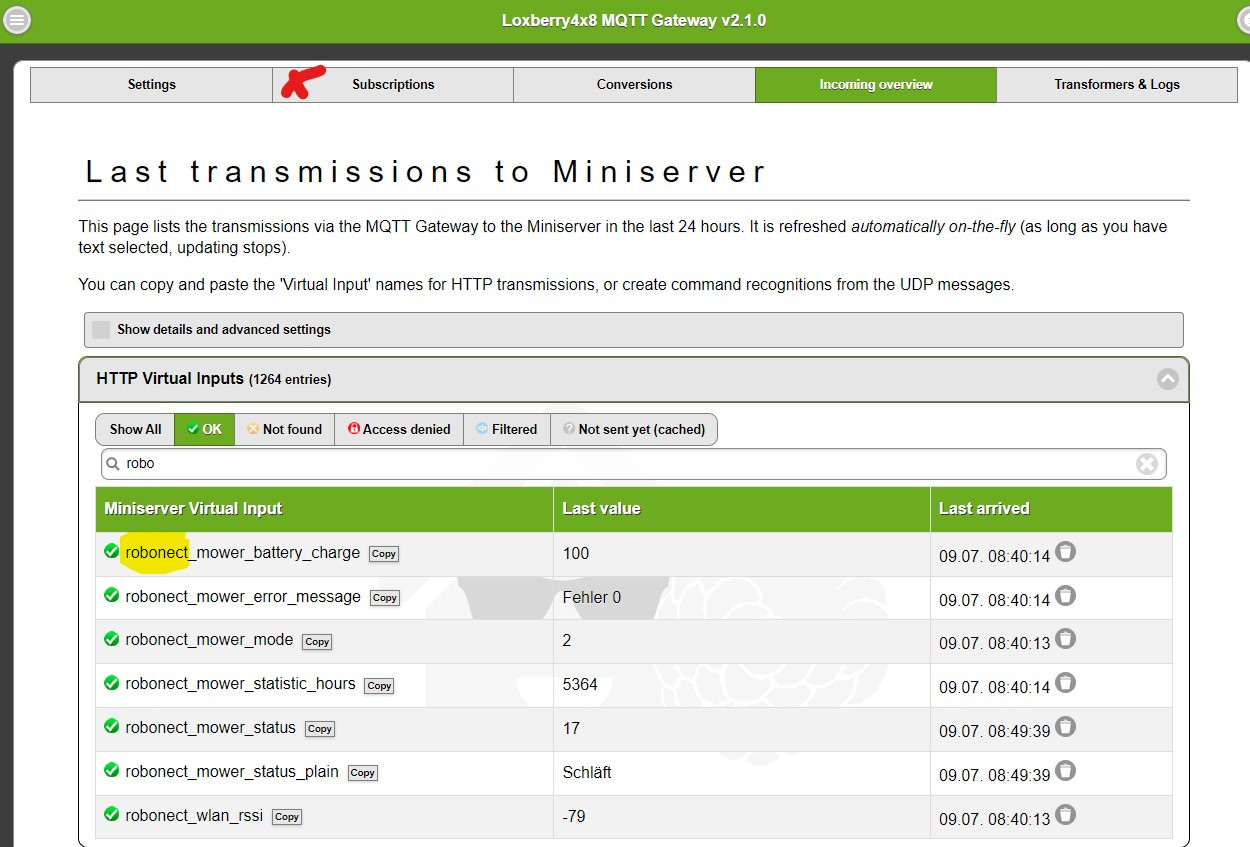
Task: Click Last transmissions to Miniserver heading
Action: (426, 171)
